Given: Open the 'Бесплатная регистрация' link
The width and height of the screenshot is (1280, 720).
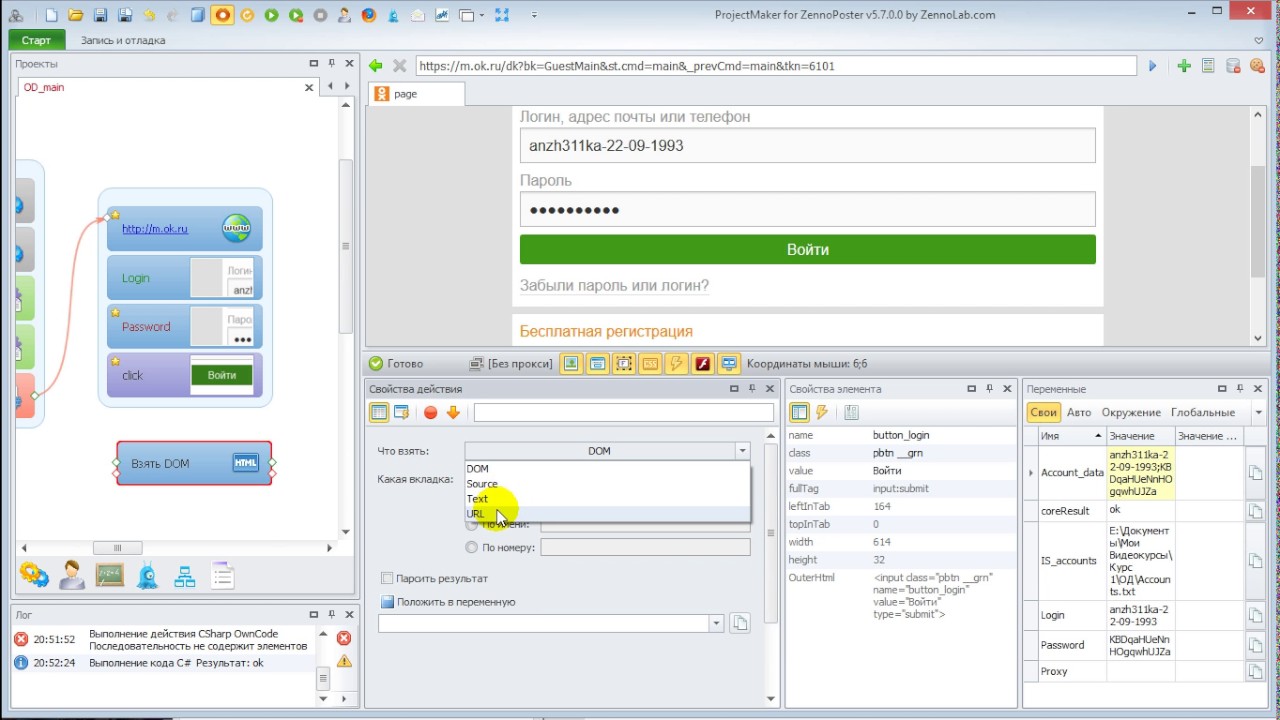Looking at the screenshot, I should (606, 331).
